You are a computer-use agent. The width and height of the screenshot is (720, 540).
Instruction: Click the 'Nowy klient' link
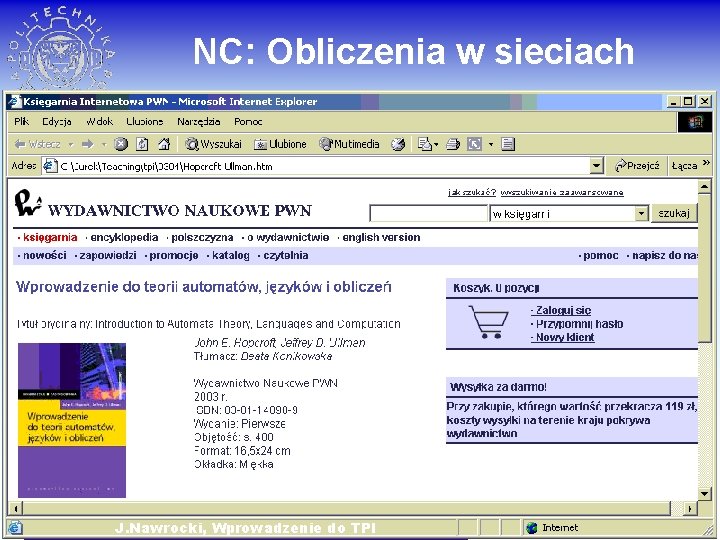tap(565, 338)
